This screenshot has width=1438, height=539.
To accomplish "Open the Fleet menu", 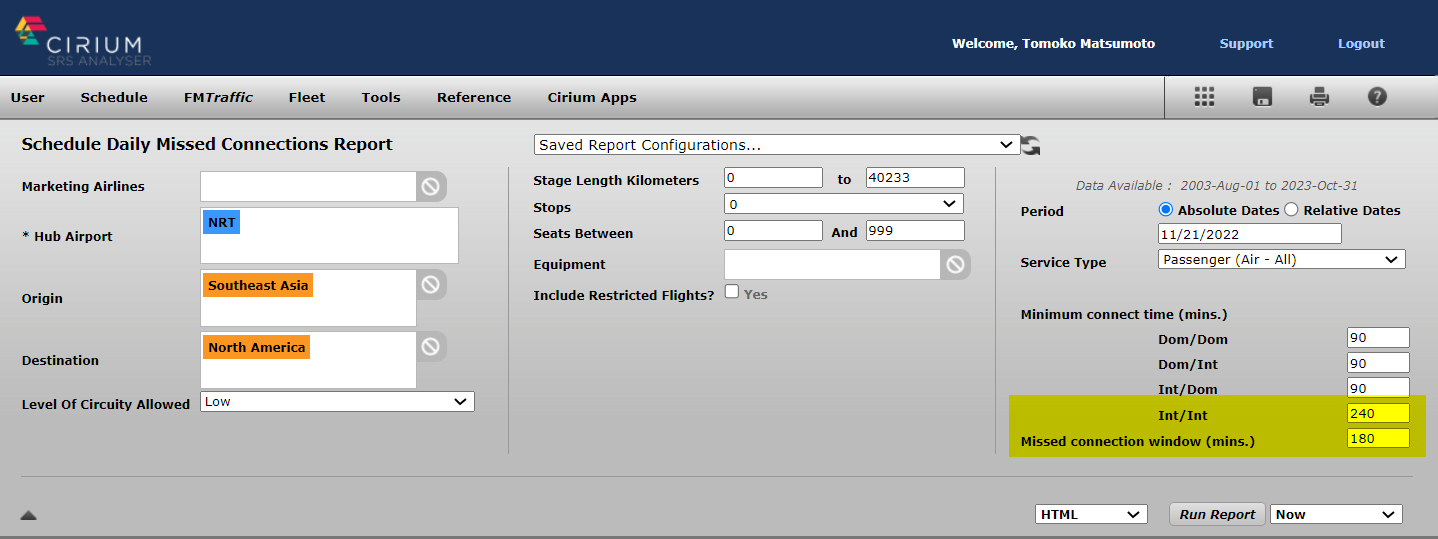I will click(x=307, y=97).
